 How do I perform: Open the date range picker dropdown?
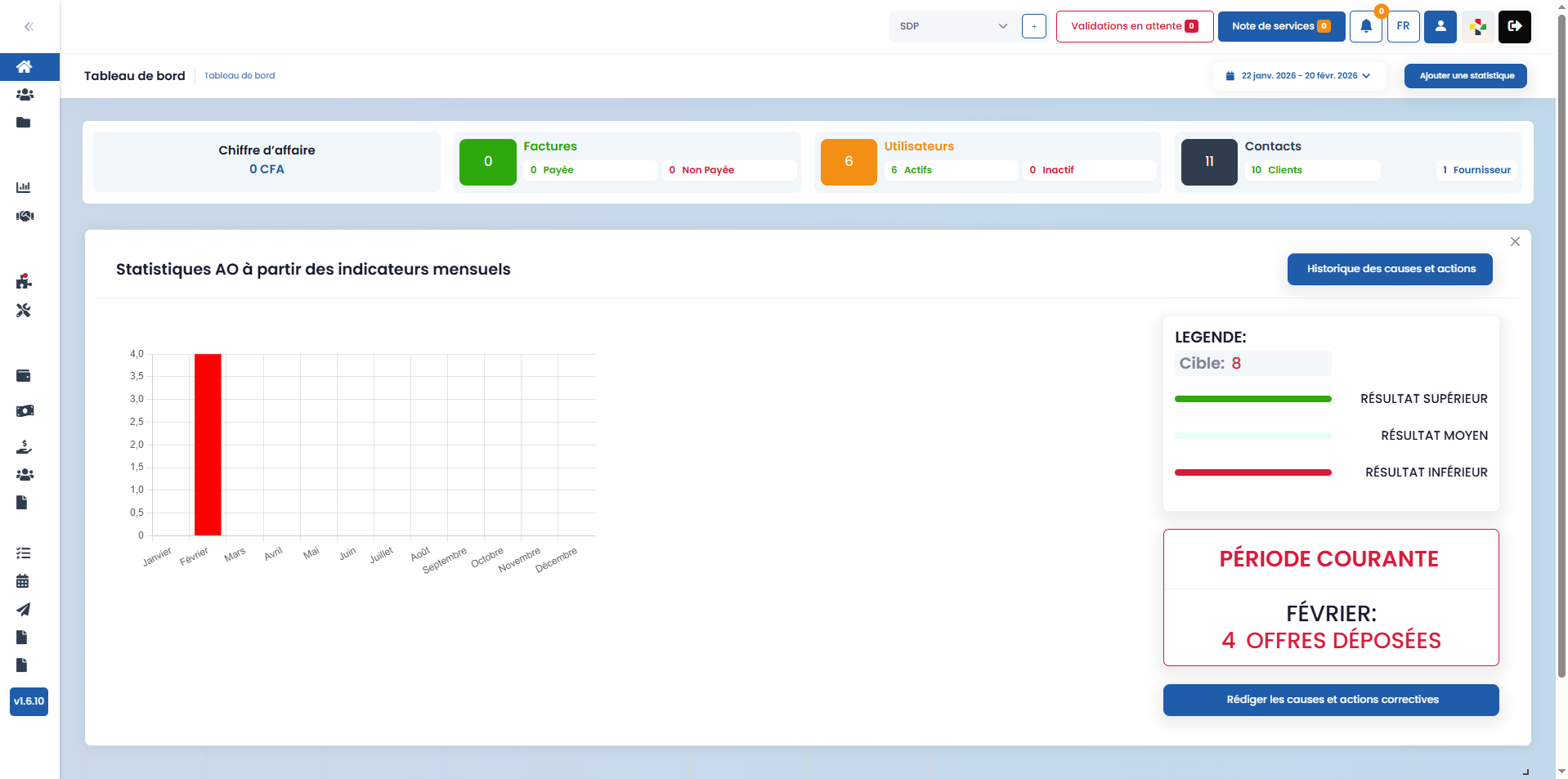[1298, 76]
